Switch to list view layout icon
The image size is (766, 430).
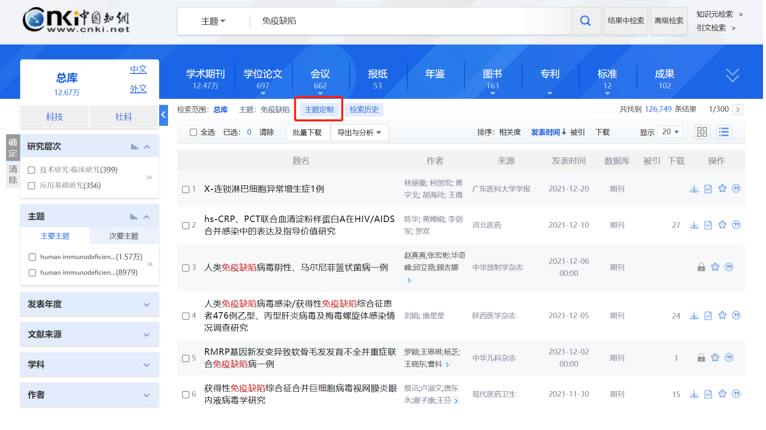(x=724, y=132)
